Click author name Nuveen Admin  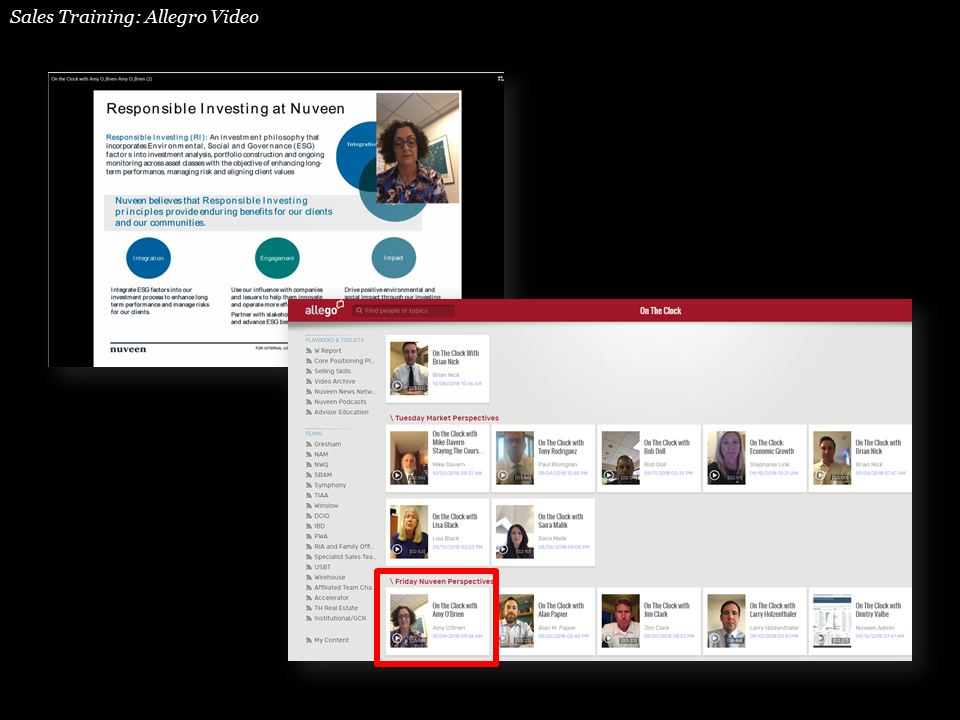(875, 628)
